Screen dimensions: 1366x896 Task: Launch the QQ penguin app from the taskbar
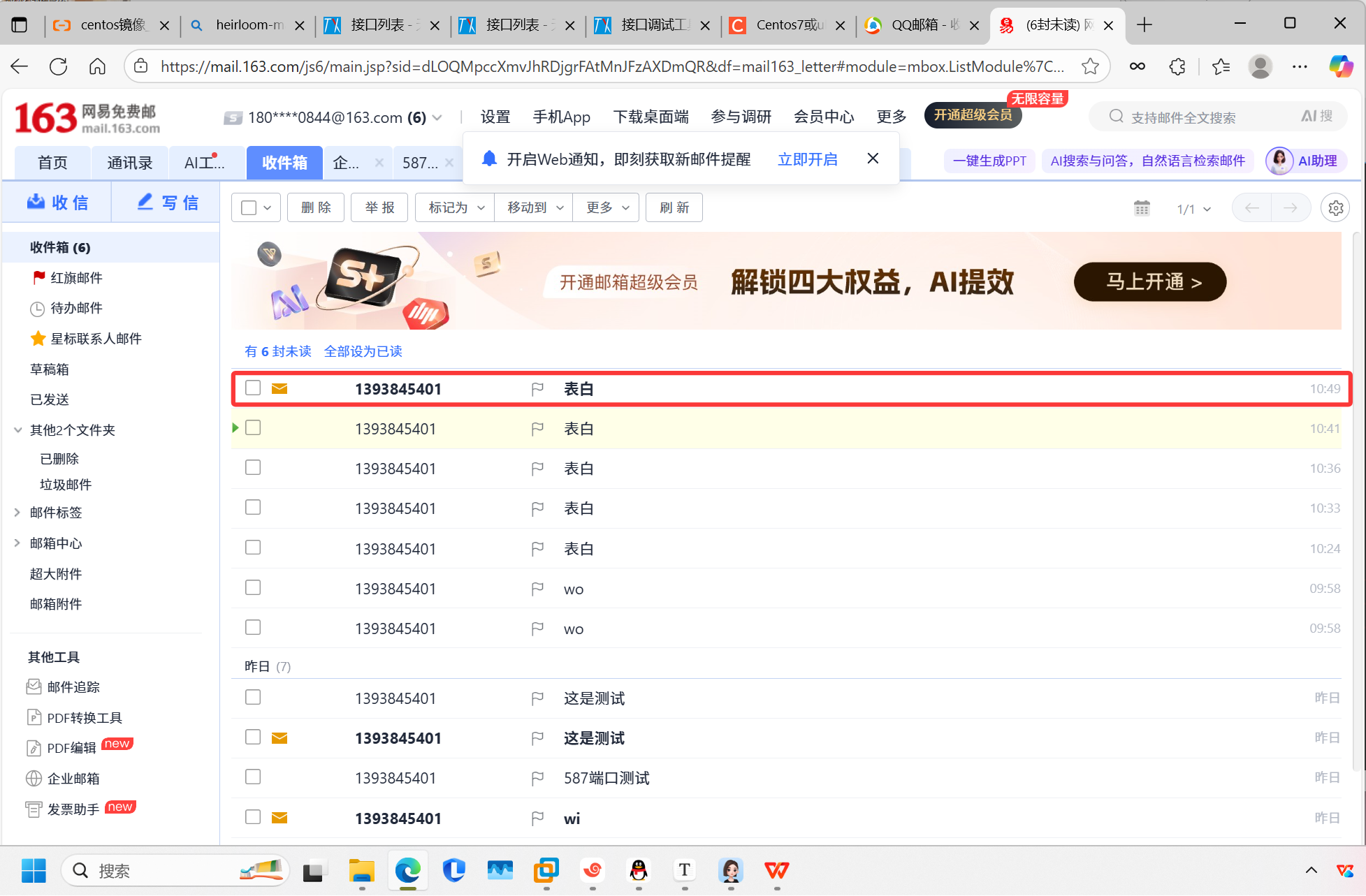pos(639,870)
